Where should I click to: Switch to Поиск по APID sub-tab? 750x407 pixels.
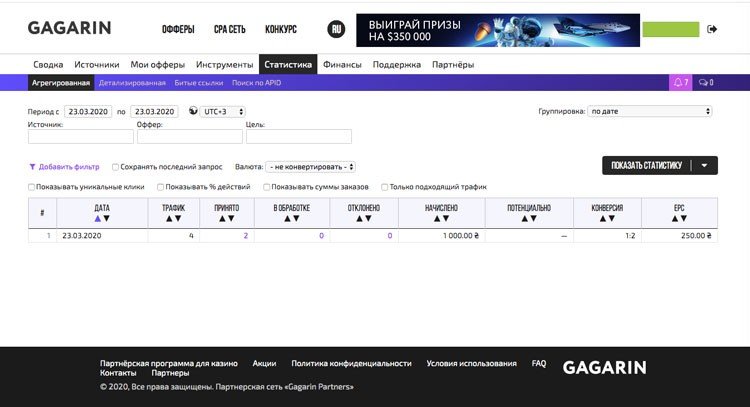(x=256, y=83)
